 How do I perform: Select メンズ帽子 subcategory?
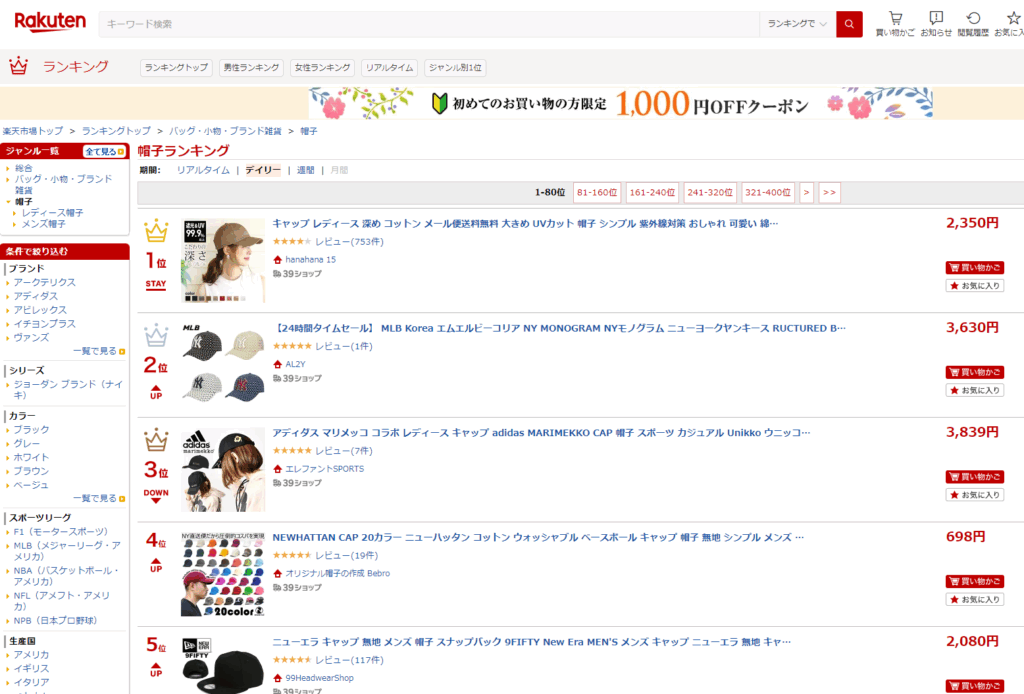point(43,224)
